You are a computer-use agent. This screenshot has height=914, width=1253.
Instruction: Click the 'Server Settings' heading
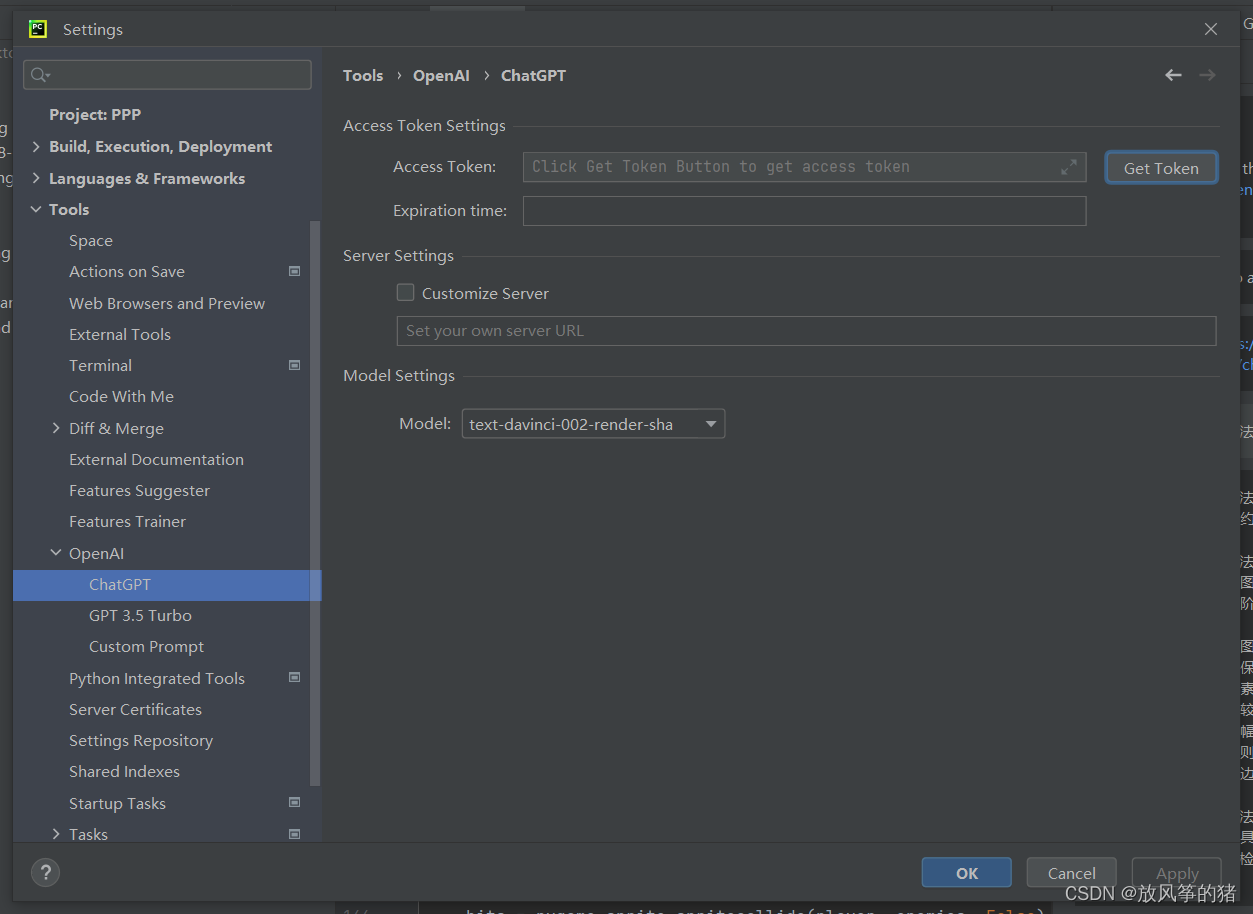pos(398,256)
